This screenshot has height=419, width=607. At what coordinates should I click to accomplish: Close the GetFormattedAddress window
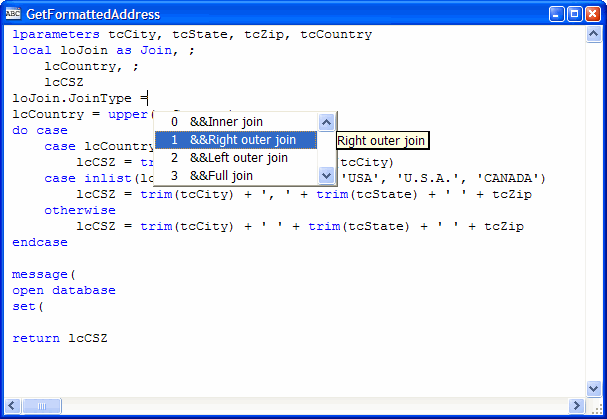pos(592,14)
